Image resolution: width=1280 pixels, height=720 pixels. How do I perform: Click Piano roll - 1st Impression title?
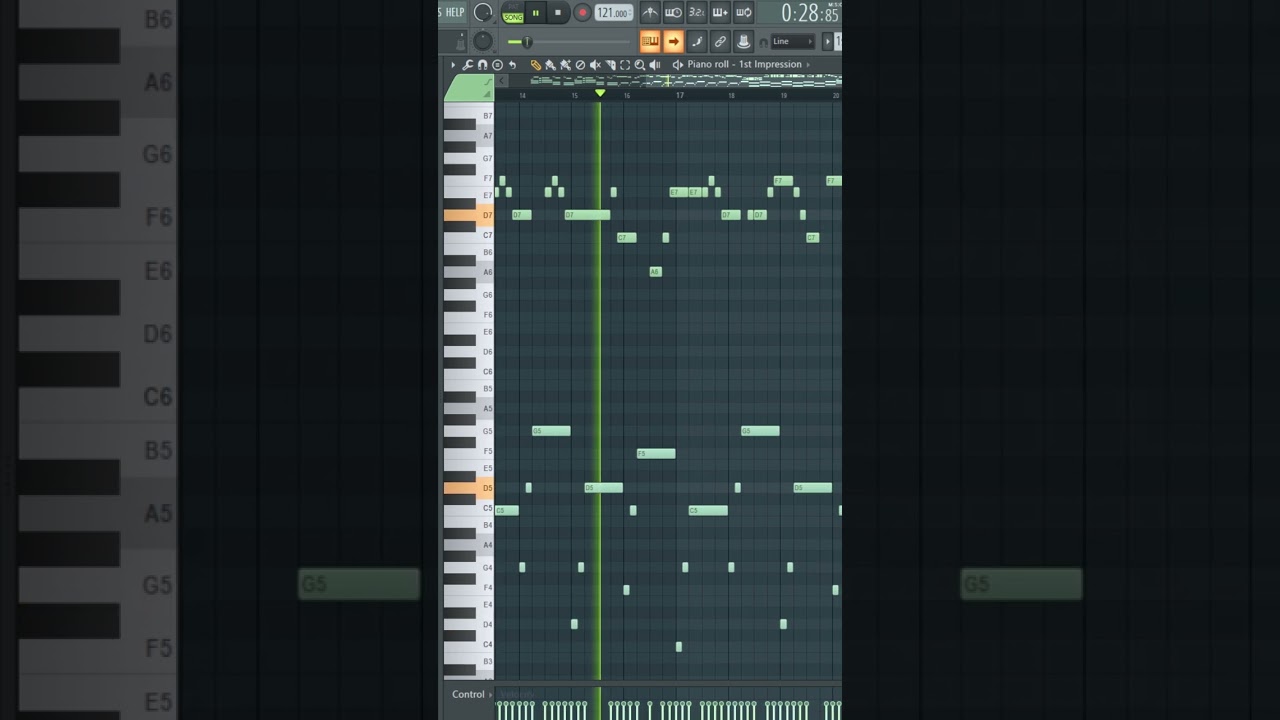pos(745,64)
